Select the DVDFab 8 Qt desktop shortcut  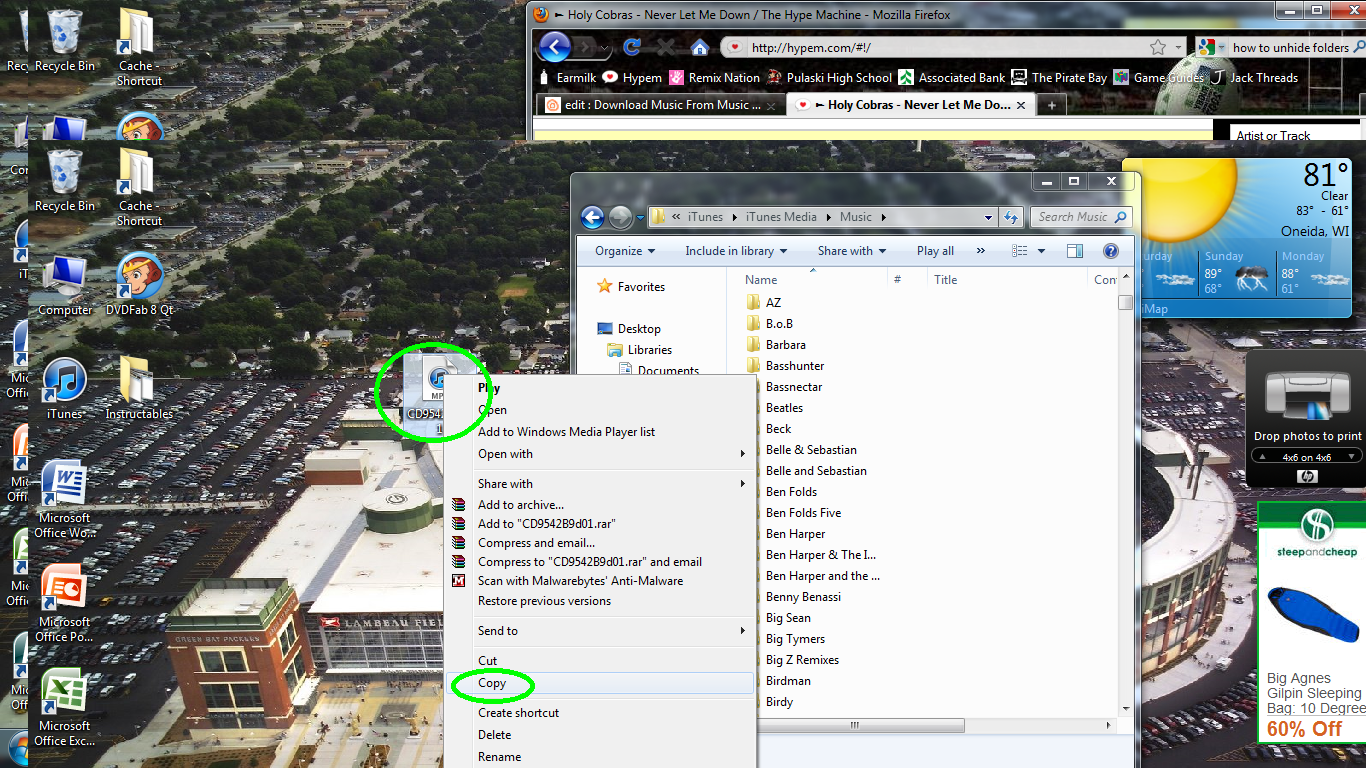(140, 285)
